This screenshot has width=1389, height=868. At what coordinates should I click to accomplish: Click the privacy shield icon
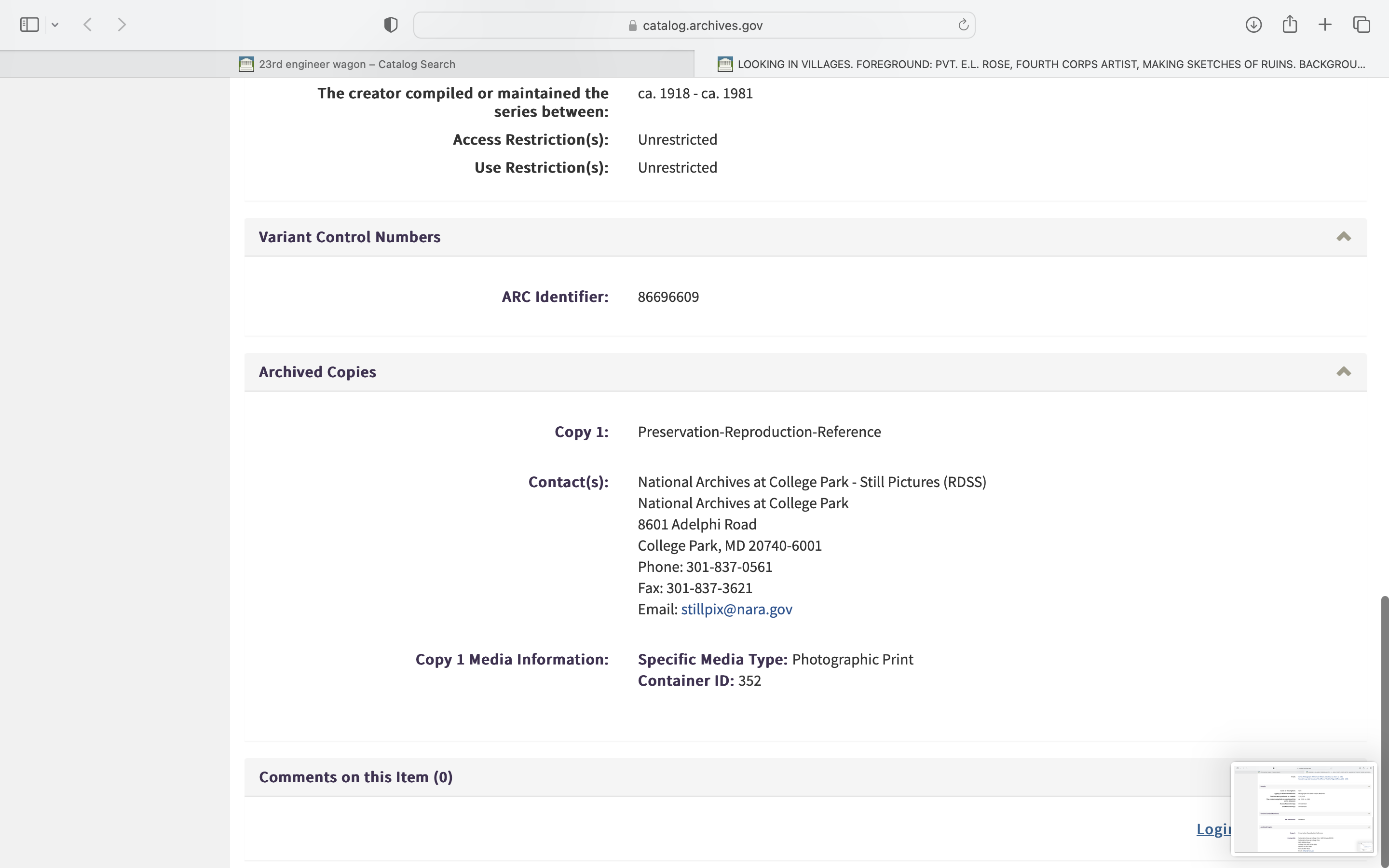click(391, 25)
